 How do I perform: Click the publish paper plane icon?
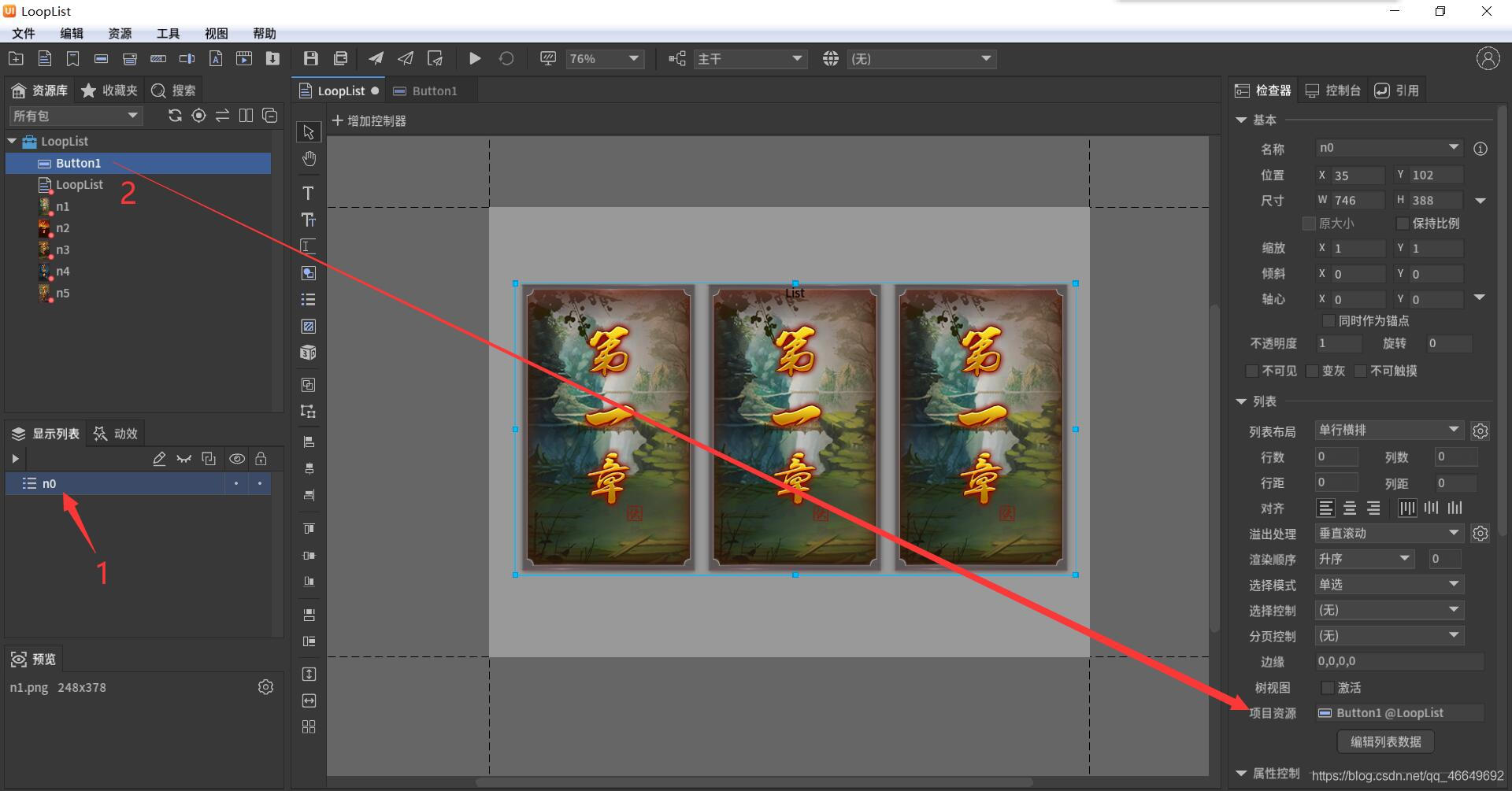pyautogui.click(x=376, y=58)
